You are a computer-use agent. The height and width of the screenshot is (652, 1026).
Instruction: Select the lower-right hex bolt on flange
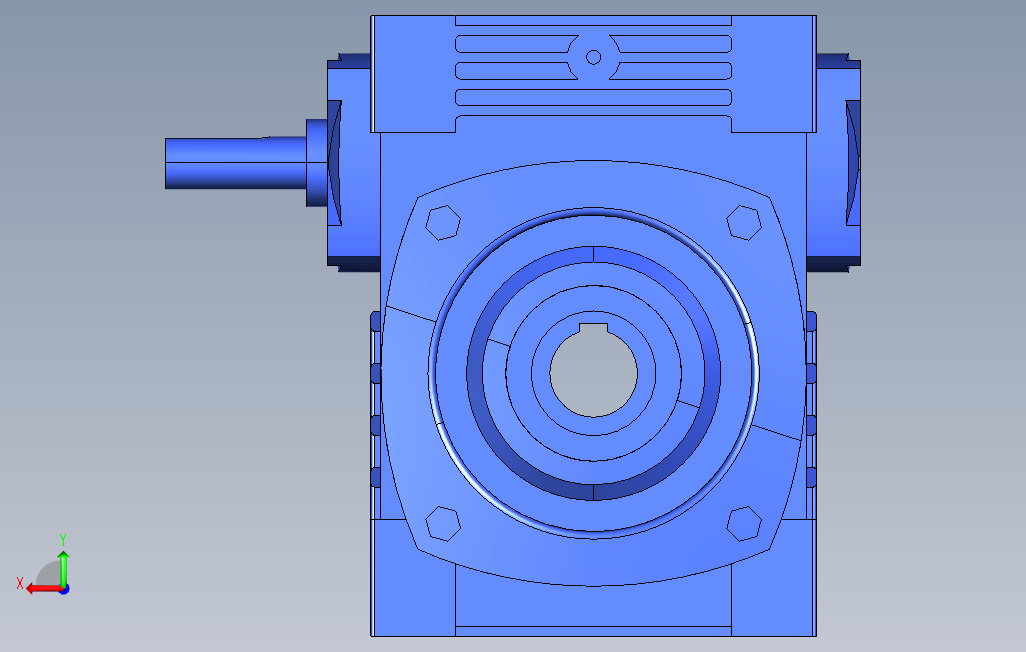click(x=744, y=524)
